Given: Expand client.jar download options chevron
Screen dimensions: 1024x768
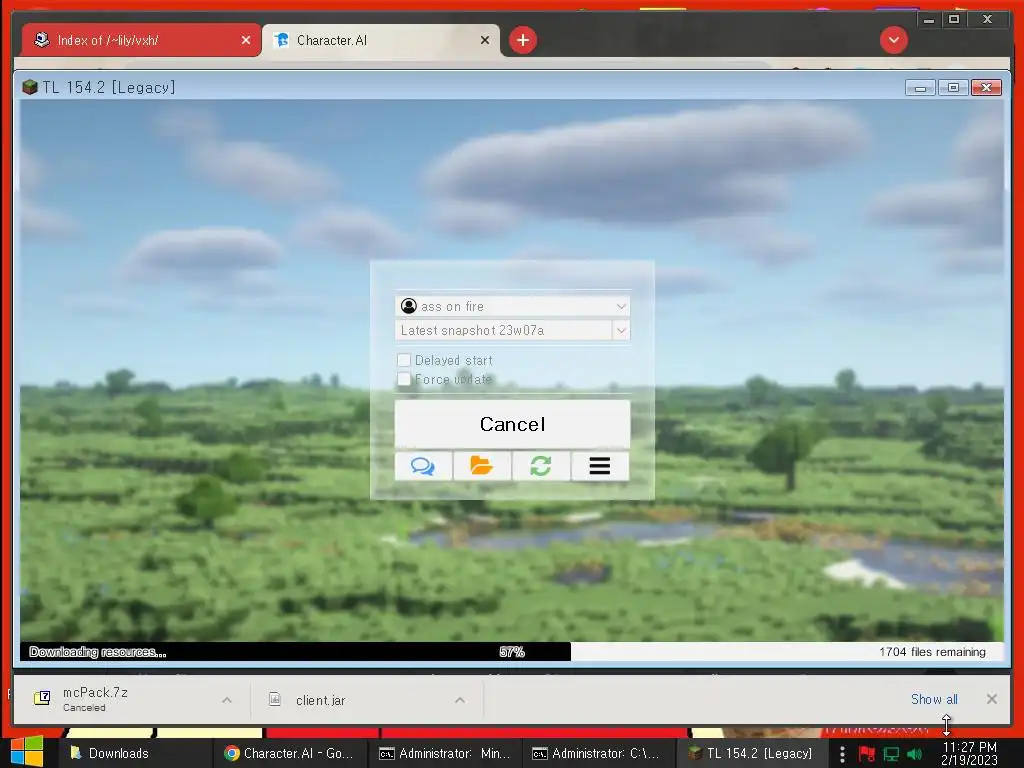Looking at the screenshot, I should coord(460,699).
